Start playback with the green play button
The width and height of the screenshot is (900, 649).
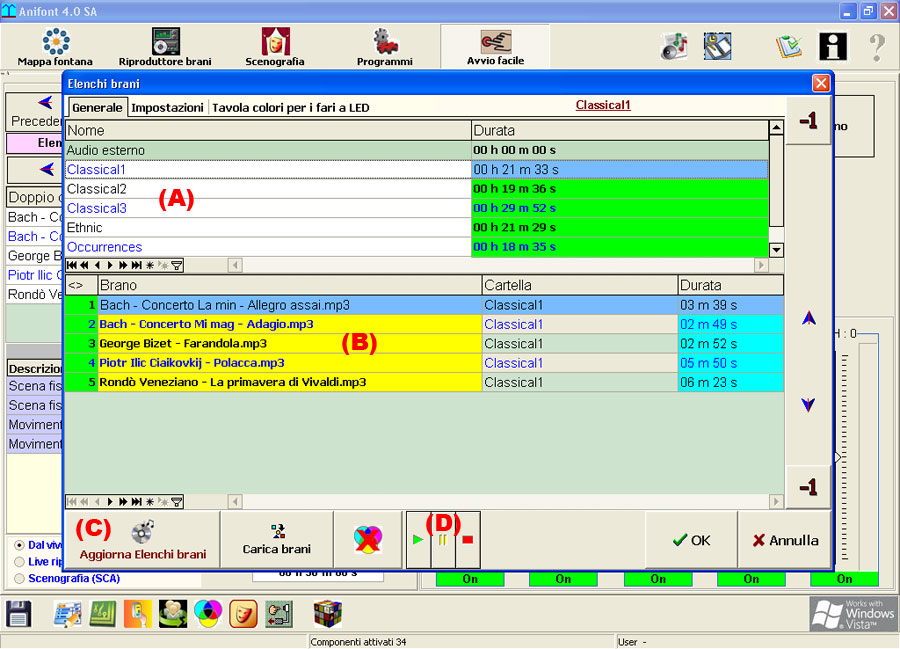(x=418, y=540)
